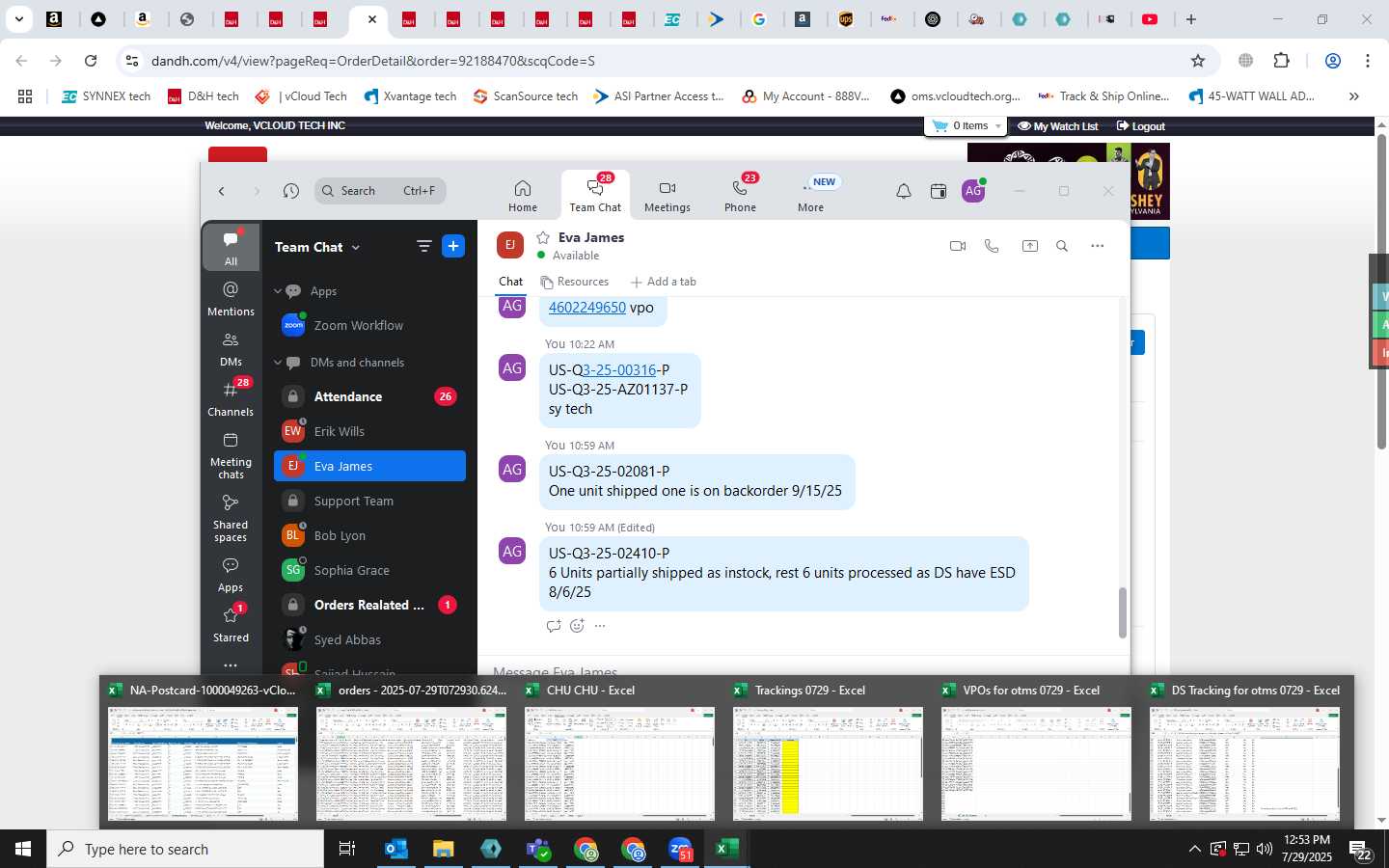Image resolution: width=1389 pixels, height=868 pixels.
Task: Open the More menu in Zoom
Action: [811, 196]
